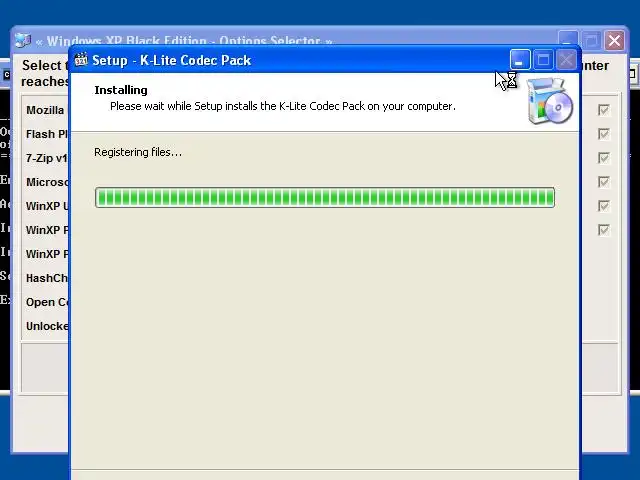640x480 pixels.
Task: Select the Microso entry in Options Selector
Action: pyautogui.click(x=47, y=182)
